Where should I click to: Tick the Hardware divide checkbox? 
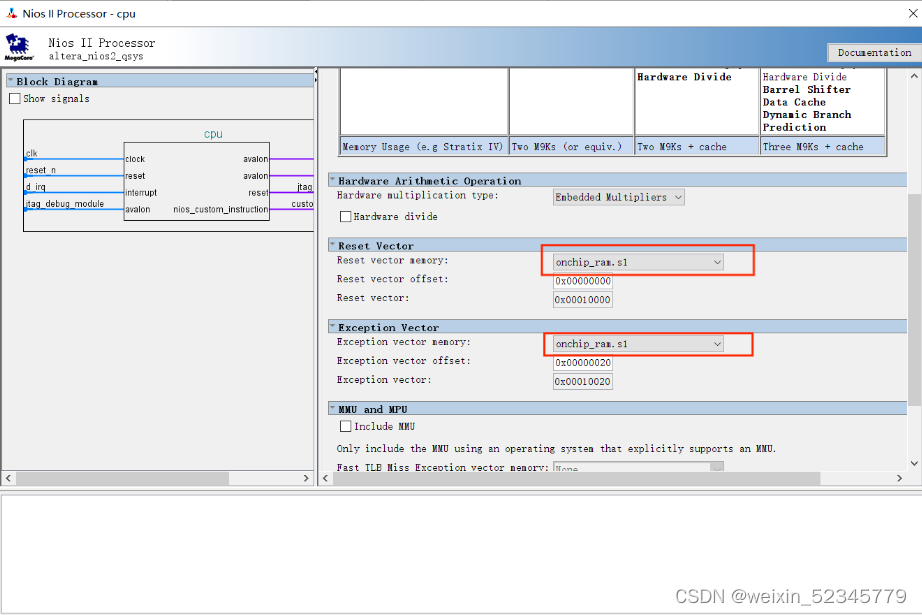tap(346, 216)
